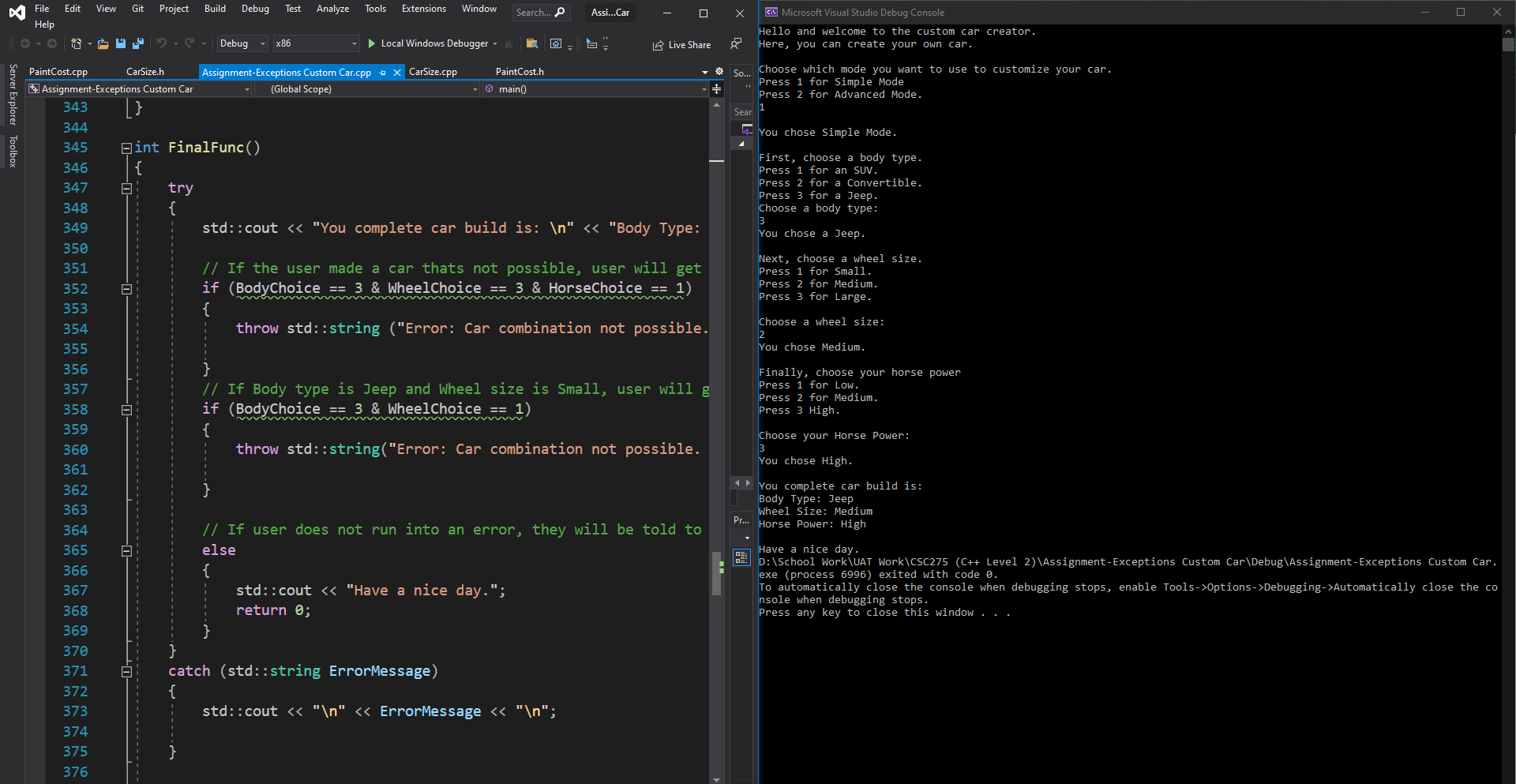Collapse the try block outline
The height and width of the screenshot is (784, 1516).
[x=126, y=188]
